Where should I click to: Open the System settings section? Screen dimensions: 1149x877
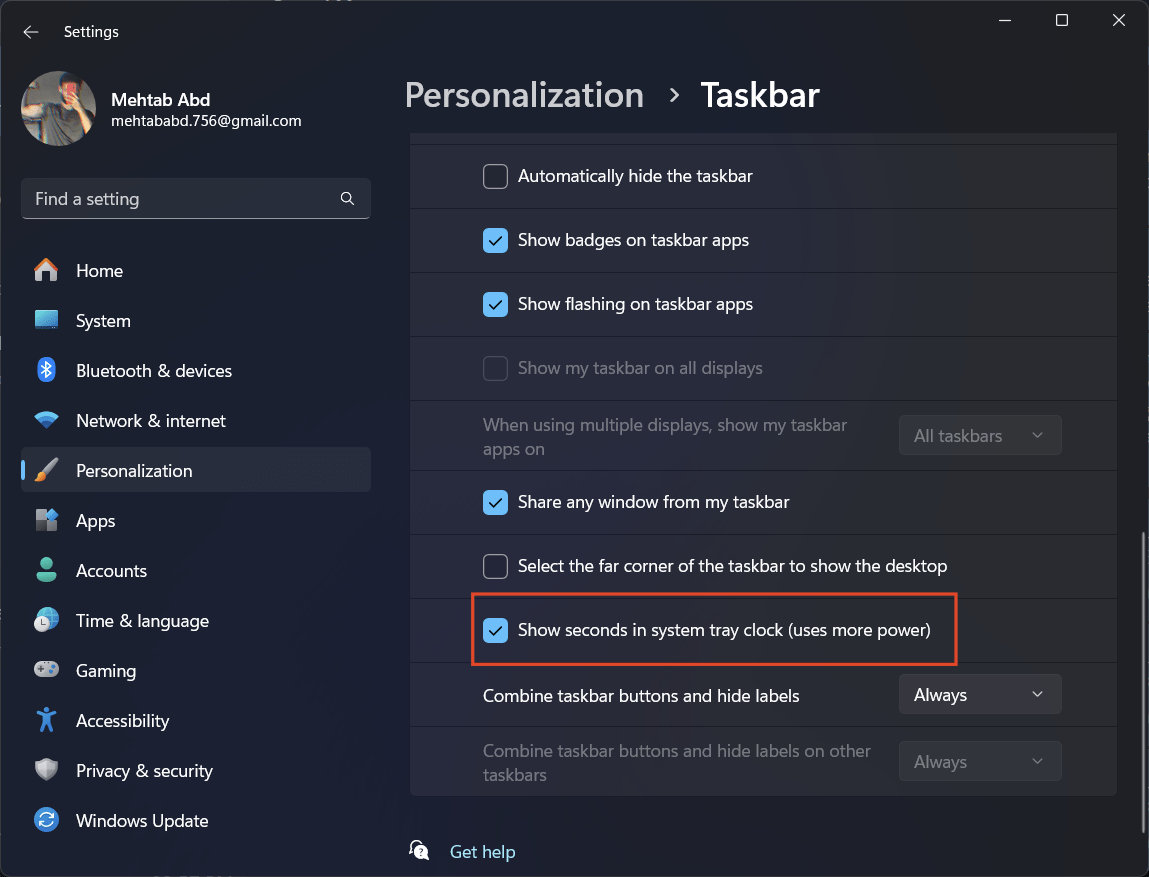[103, 321]
